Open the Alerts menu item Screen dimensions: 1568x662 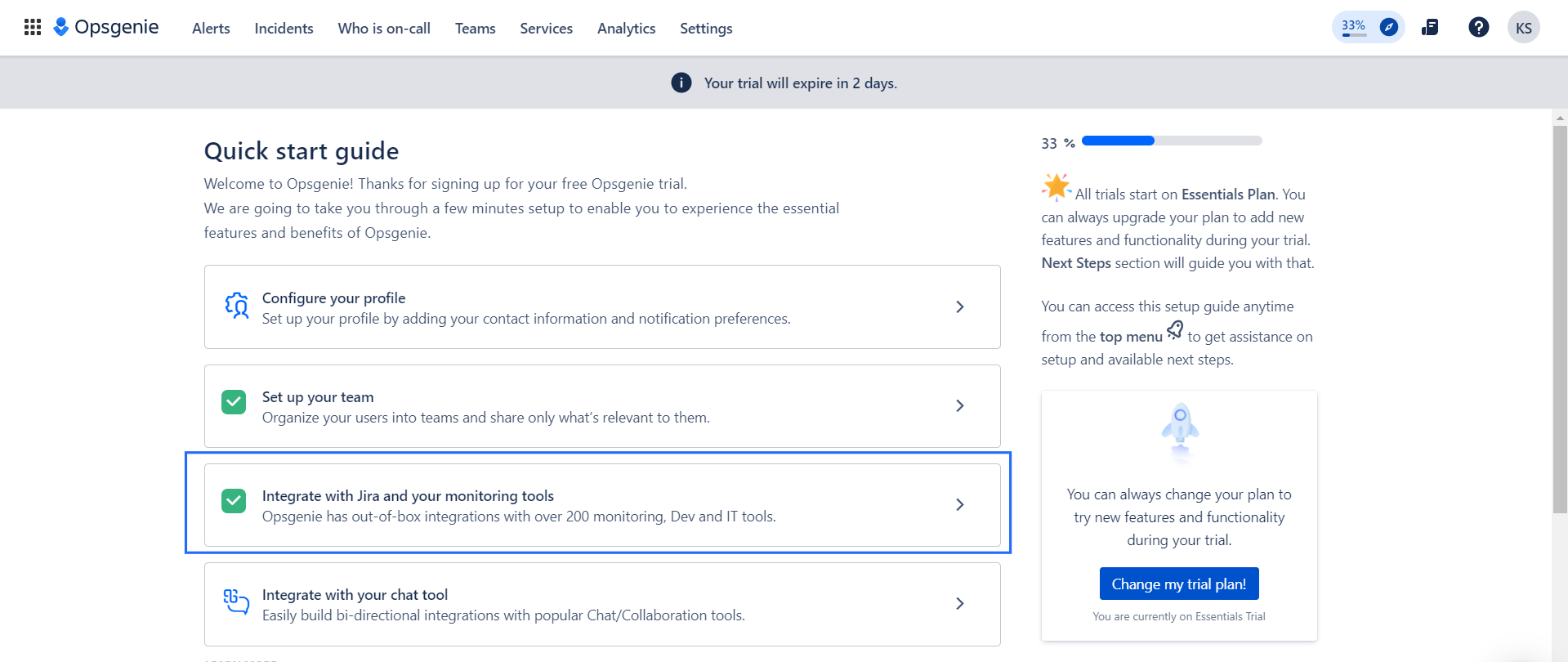tap(211, 29)
